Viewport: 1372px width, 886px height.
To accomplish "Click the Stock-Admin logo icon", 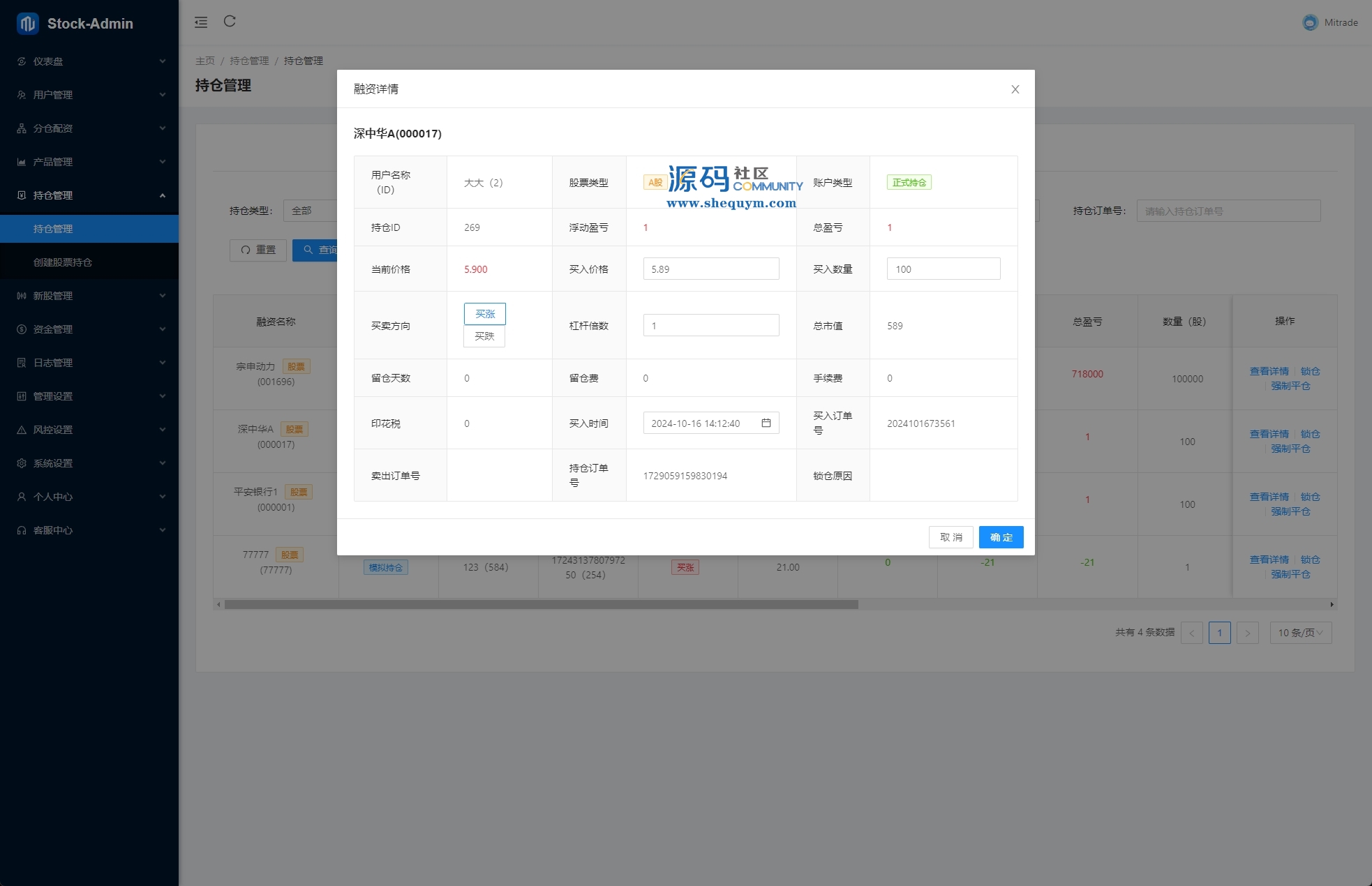I will (x=27, y=24).
